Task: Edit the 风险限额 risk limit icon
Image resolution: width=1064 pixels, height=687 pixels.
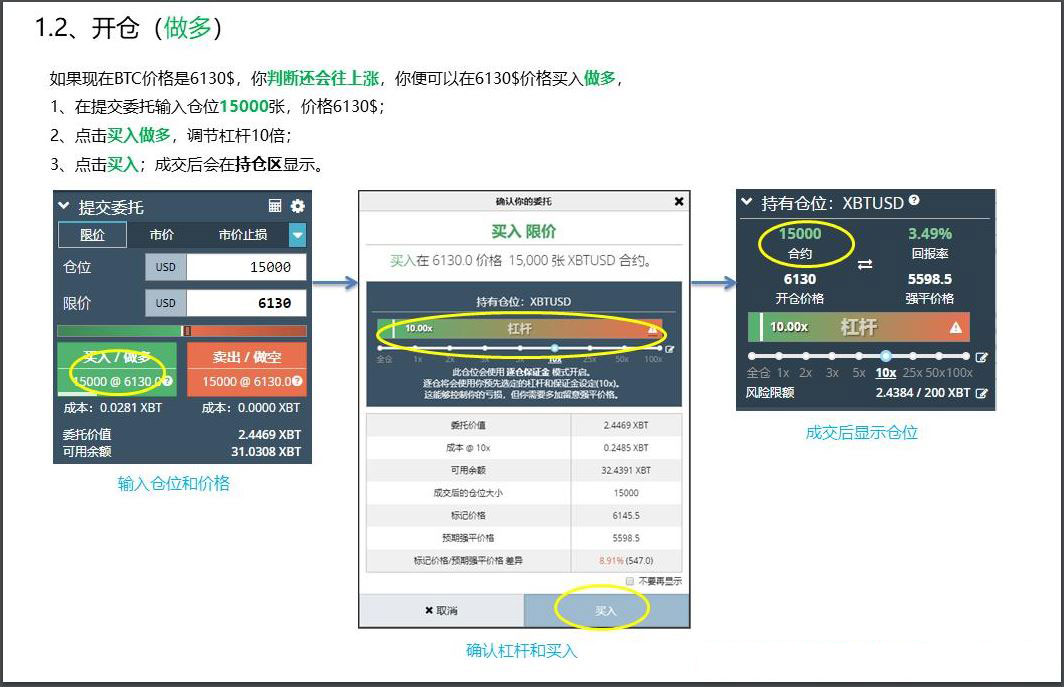Action: pyautogui.click(x=982, y=394)
